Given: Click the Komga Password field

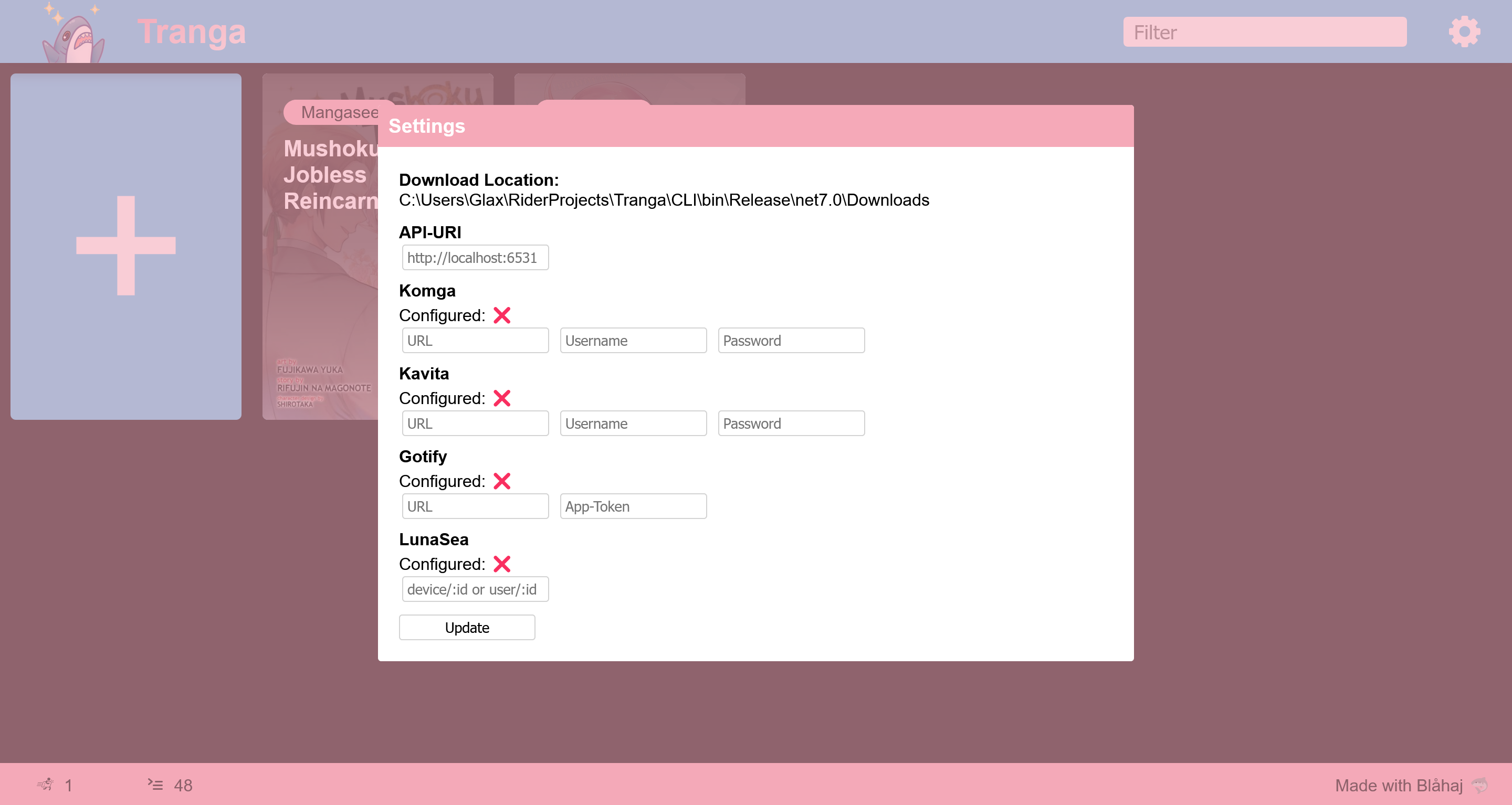Looking at the screenshot, I should 791,340.
